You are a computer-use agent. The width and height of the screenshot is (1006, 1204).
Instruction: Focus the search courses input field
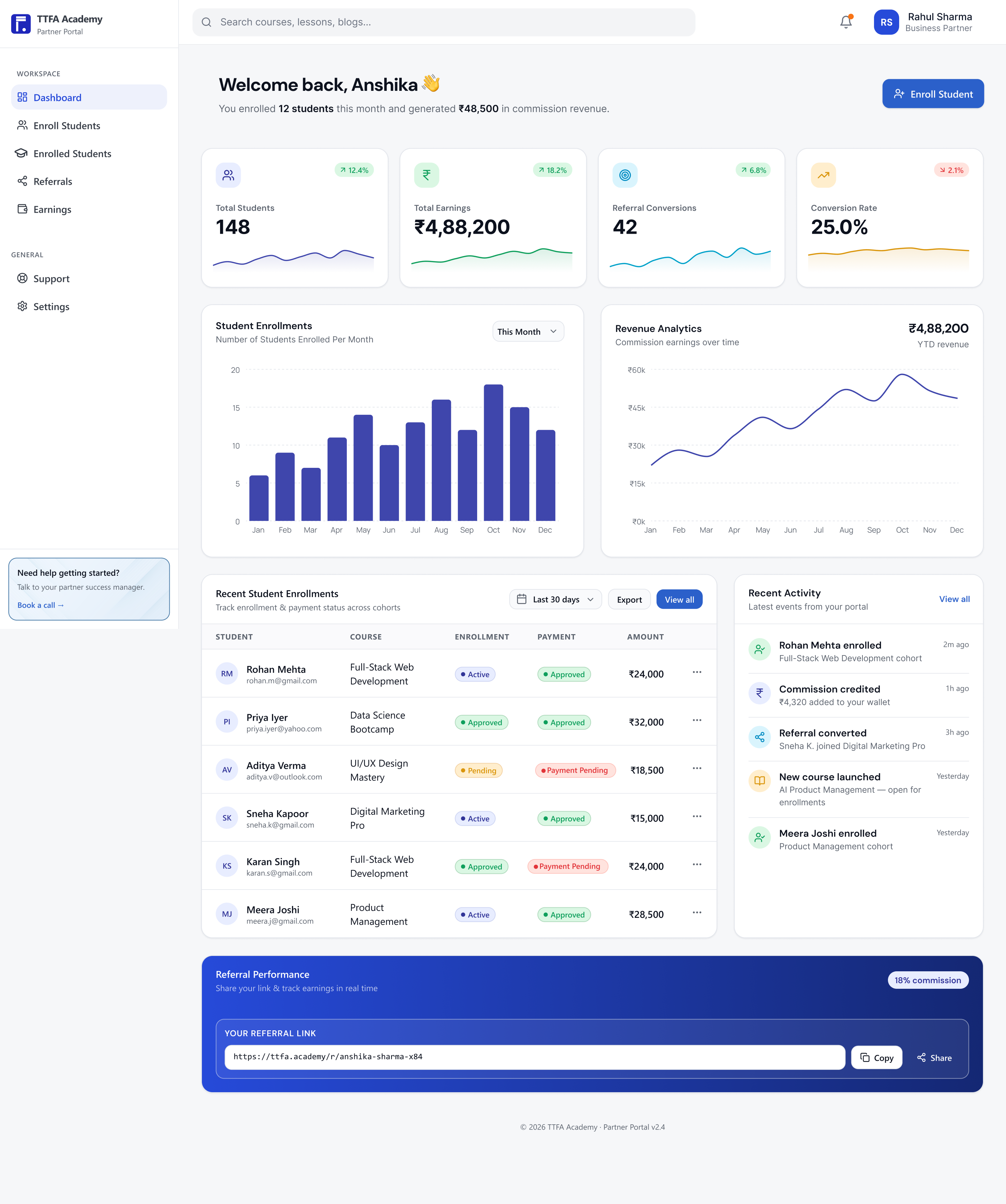pos(444,22)
